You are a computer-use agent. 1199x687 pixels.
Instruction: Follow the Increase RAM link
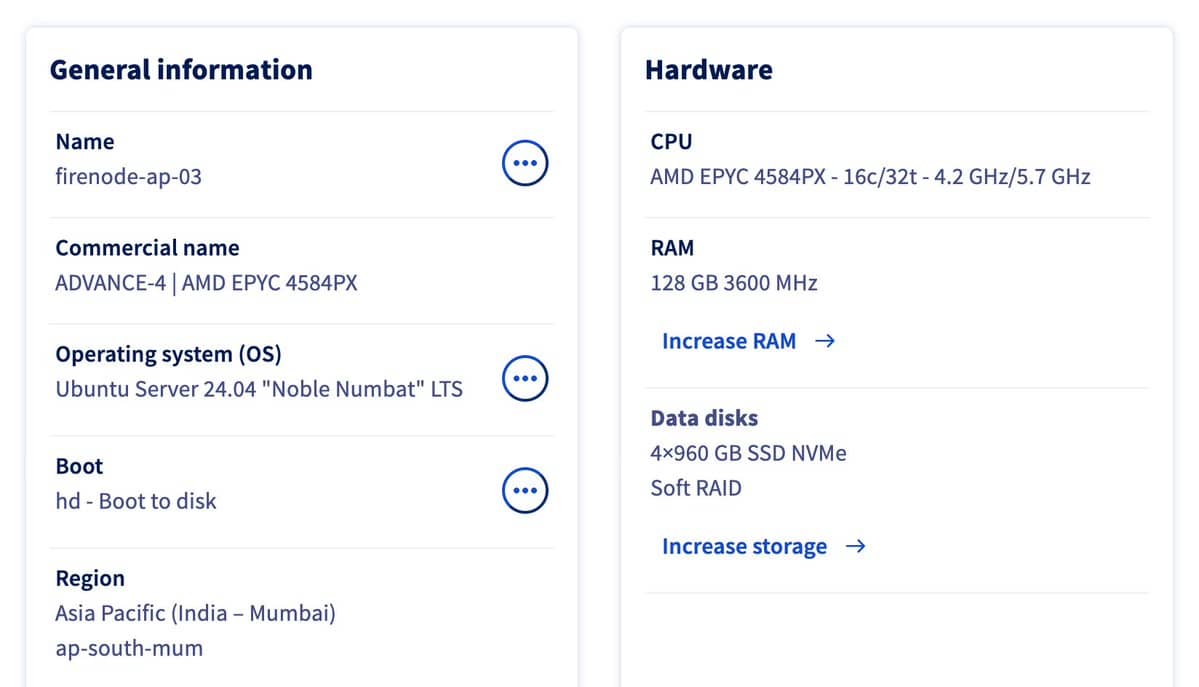pos(730,340)
